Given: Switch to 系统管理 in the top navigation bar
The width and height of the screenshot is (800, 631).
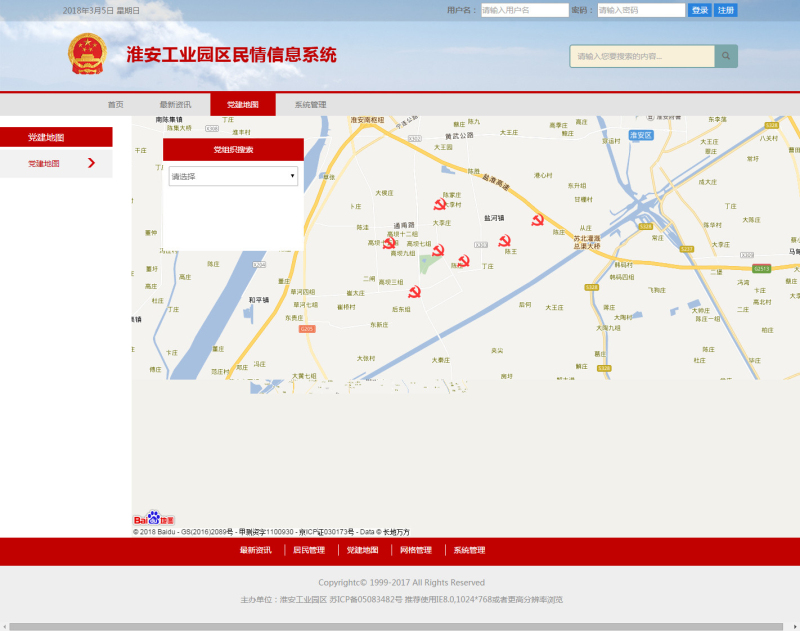Looking at the screenshot, I should [310, 105].
